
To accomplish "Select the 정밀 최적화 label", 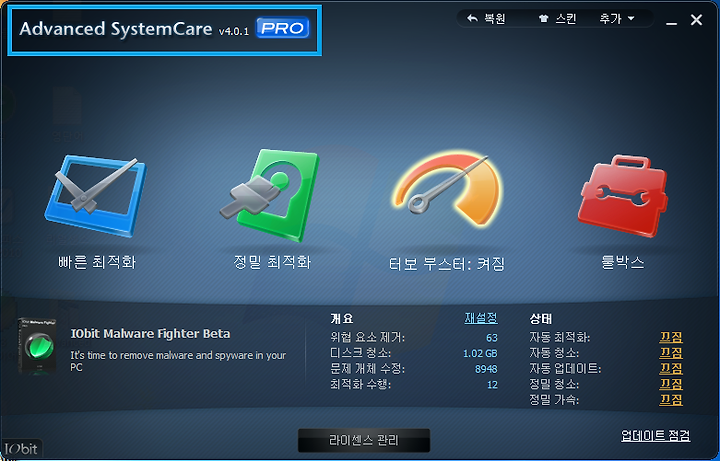I will tap(272, 262).
